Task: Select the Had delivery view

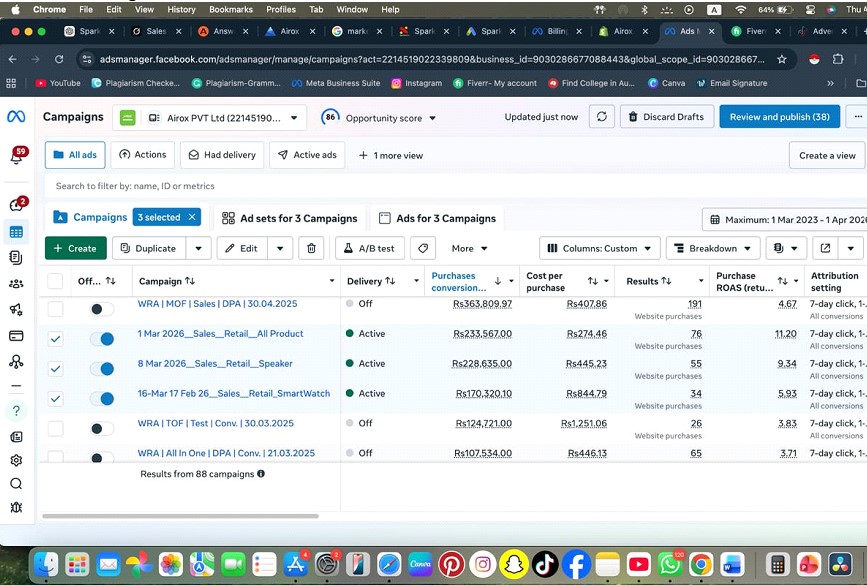Action: (222, 155)
